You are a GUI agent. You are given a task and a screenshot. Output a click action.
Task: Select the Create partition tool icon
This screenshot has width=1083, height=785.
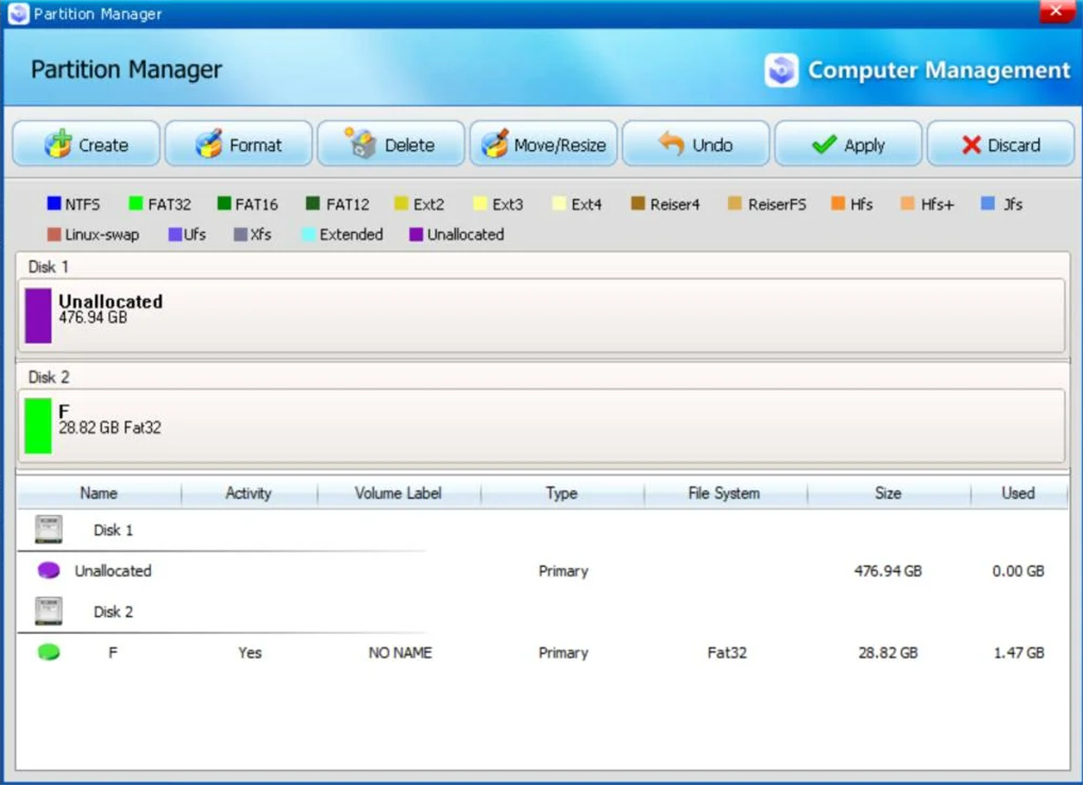pos(60,143)
